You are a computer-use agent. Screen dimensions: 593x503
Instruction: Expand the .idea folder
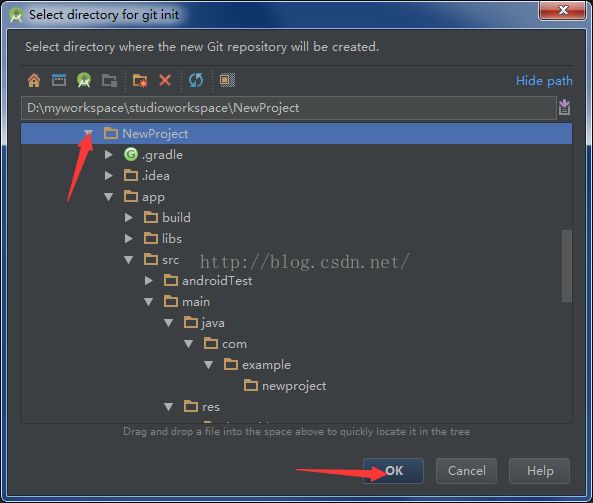pos(109,175)
